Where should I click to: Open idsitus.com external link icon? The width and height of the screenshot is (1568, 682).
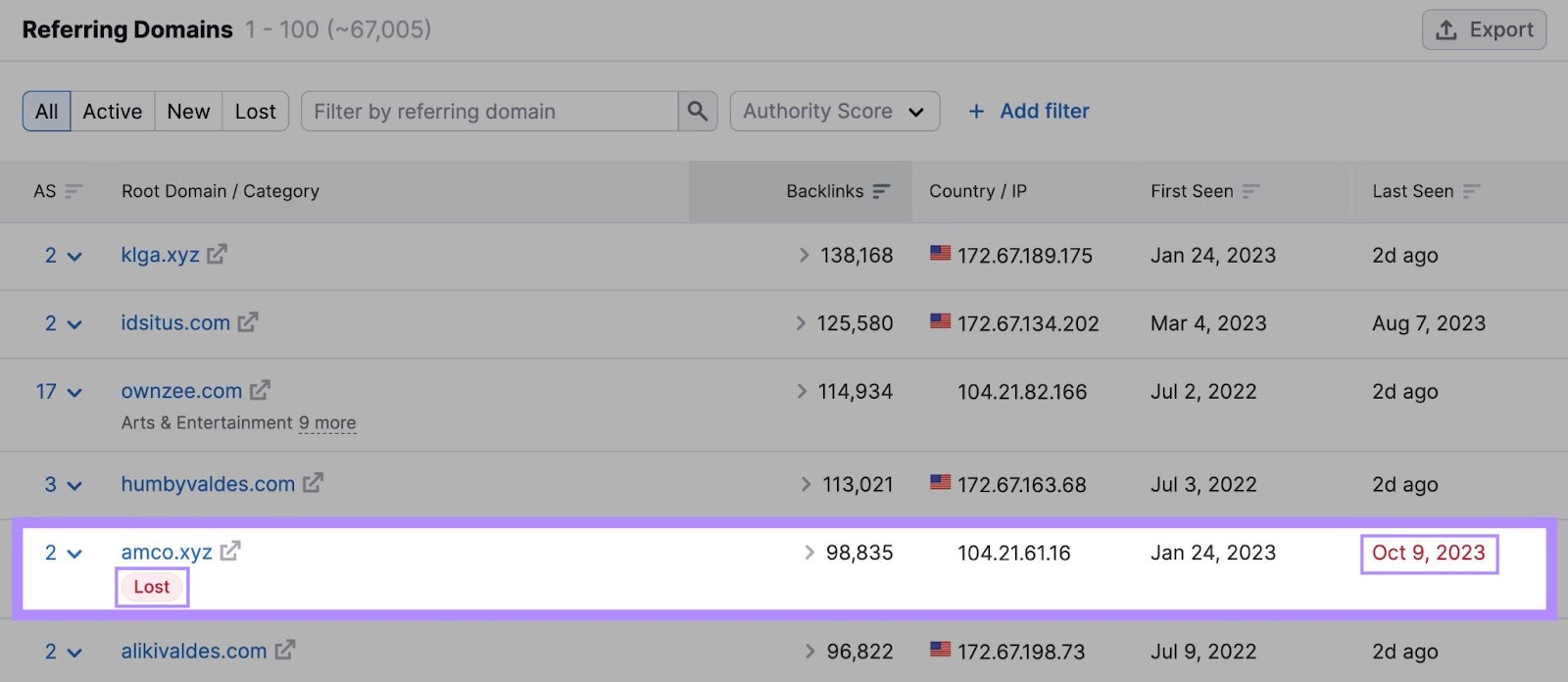248,322
